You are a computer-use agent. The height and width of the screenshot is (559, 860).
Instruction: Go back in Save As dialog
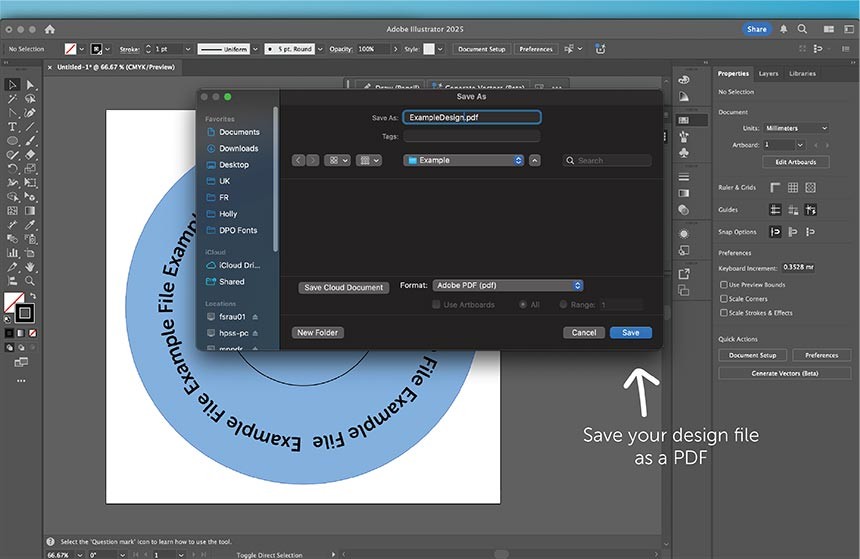[298, 160]
